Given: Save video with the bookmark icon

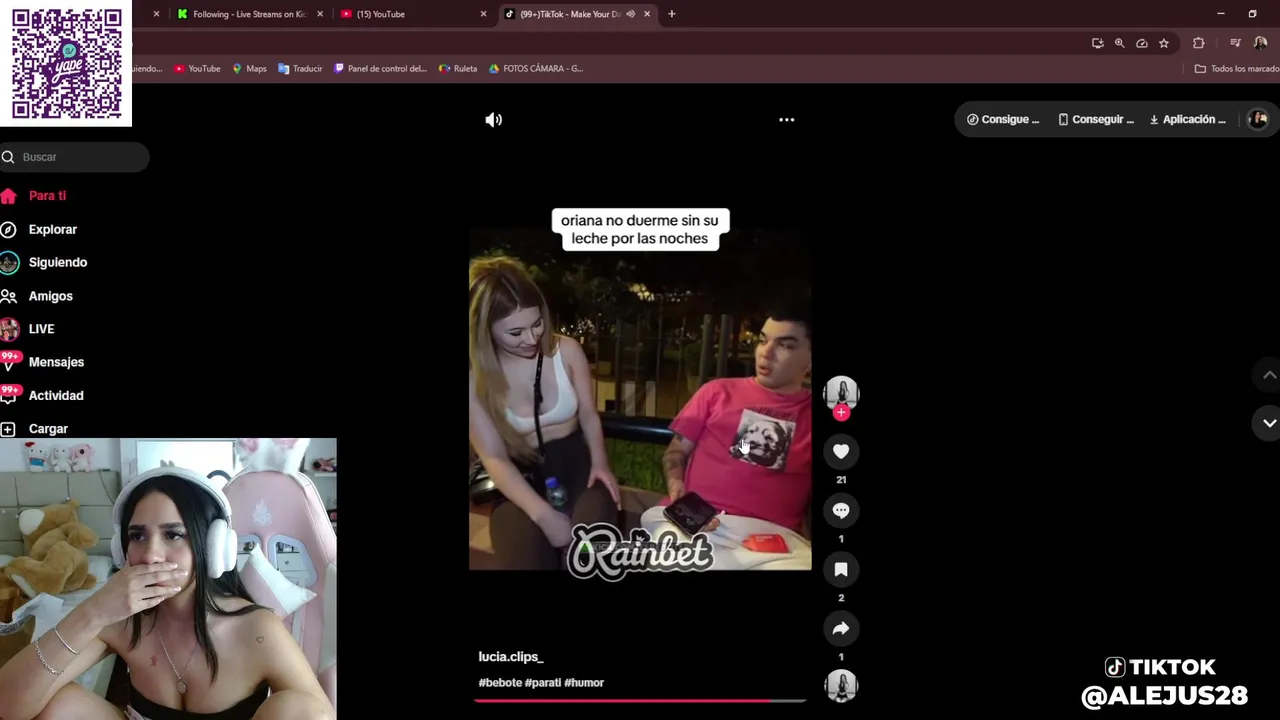Looking at the screenshot, I should (841, 570).
